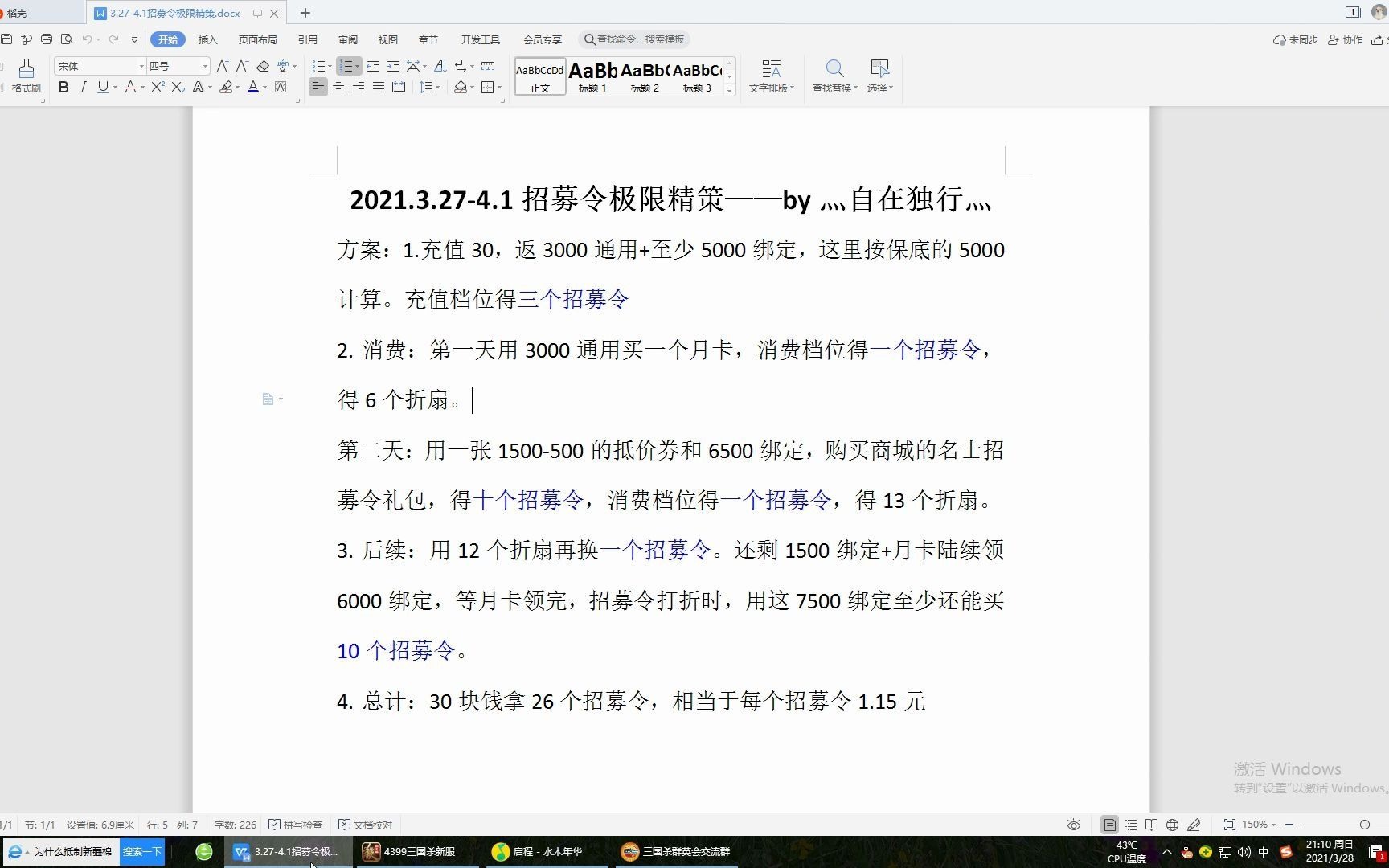Expand underline style dropdown arrow
Viewport: 1389px width, 868px height.
pyautogui.click(x=115, y=88)
